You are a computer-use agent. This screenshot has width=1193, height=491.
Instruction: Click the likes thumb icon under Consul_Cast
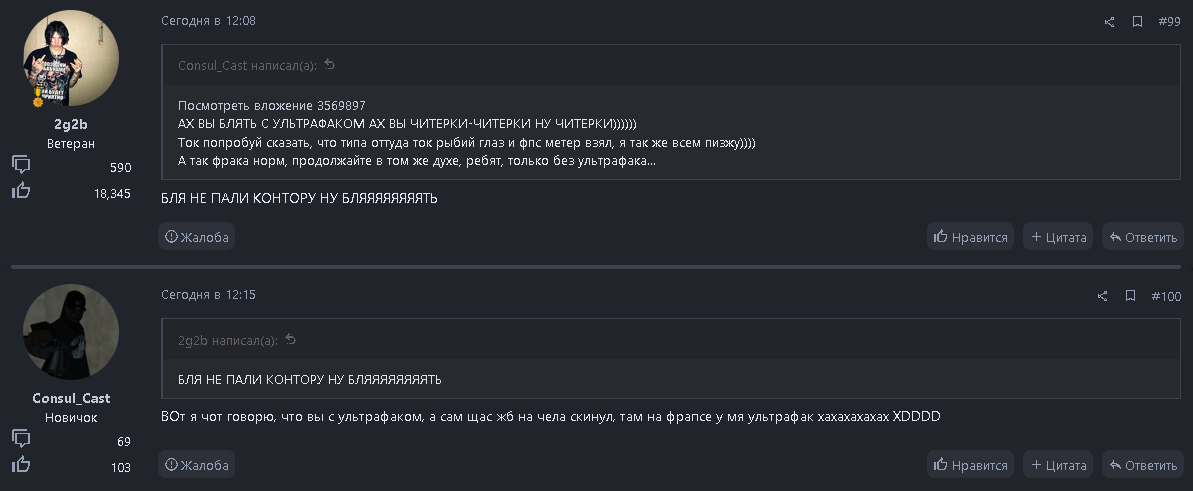click(21, 464)
